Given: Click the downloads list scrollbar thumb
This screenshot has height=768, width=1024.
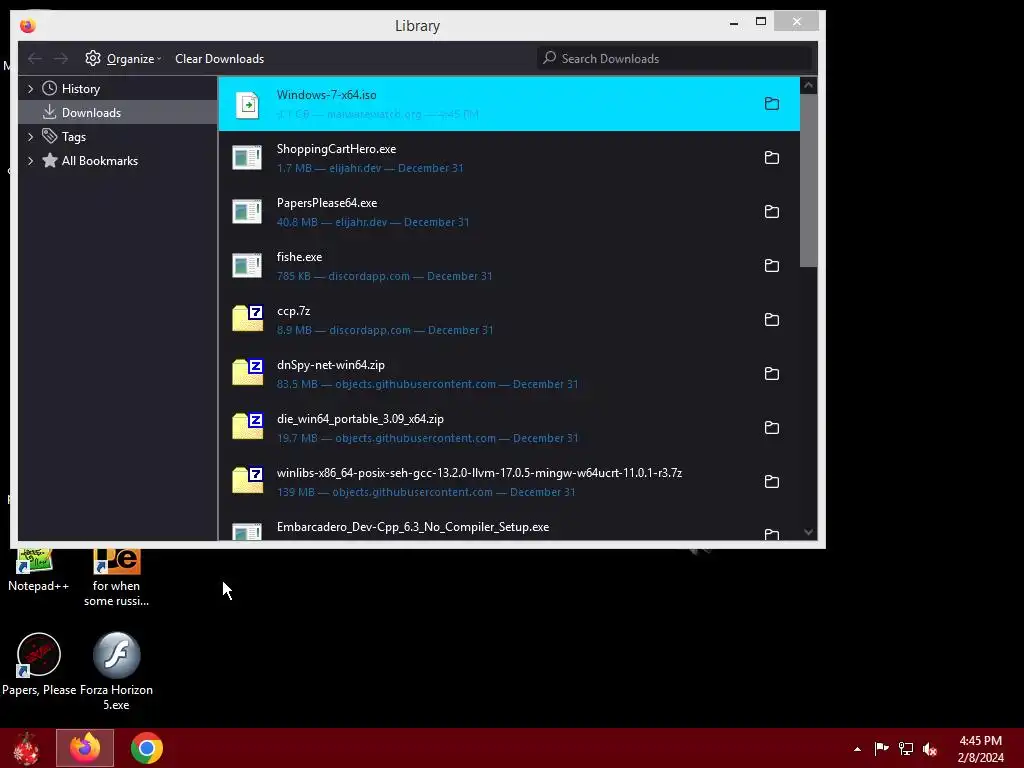Looking at the screenshot, I should pyautogui.click(x=808, y=180).
